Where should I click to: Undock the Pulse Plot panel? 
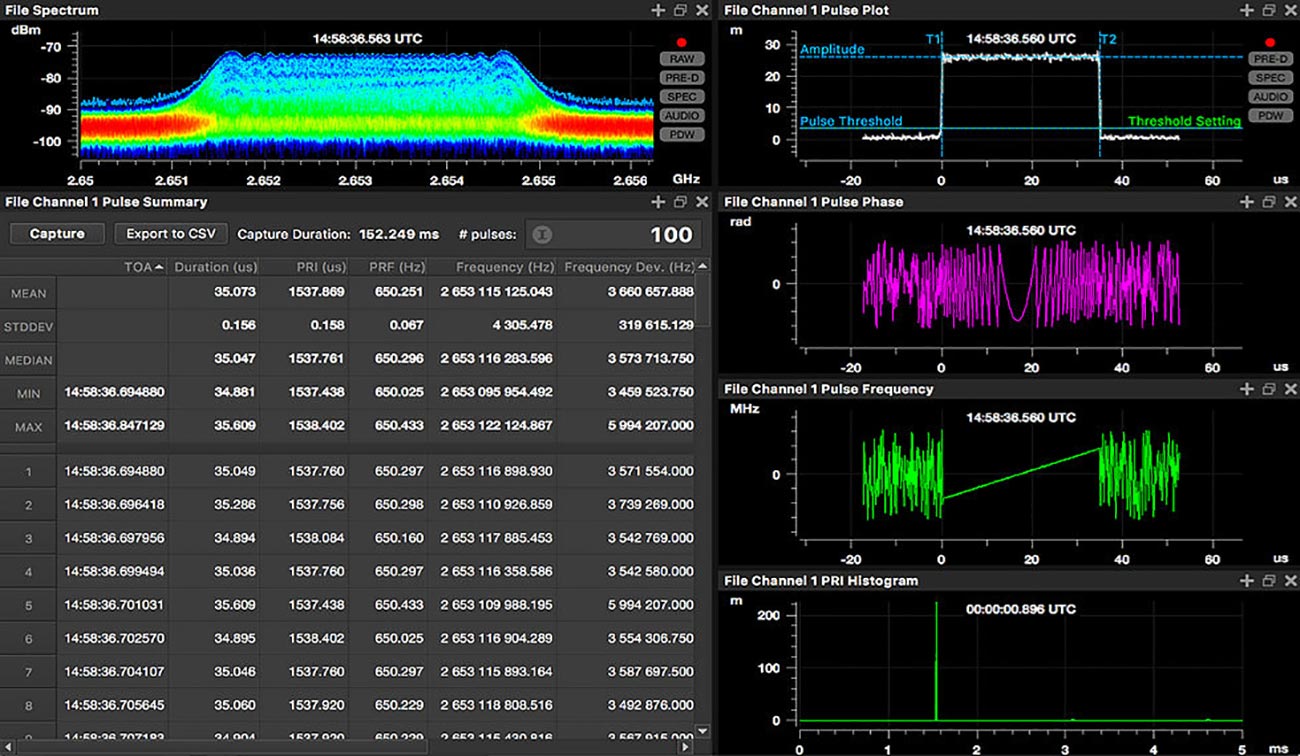click(x=1269, y=10)
